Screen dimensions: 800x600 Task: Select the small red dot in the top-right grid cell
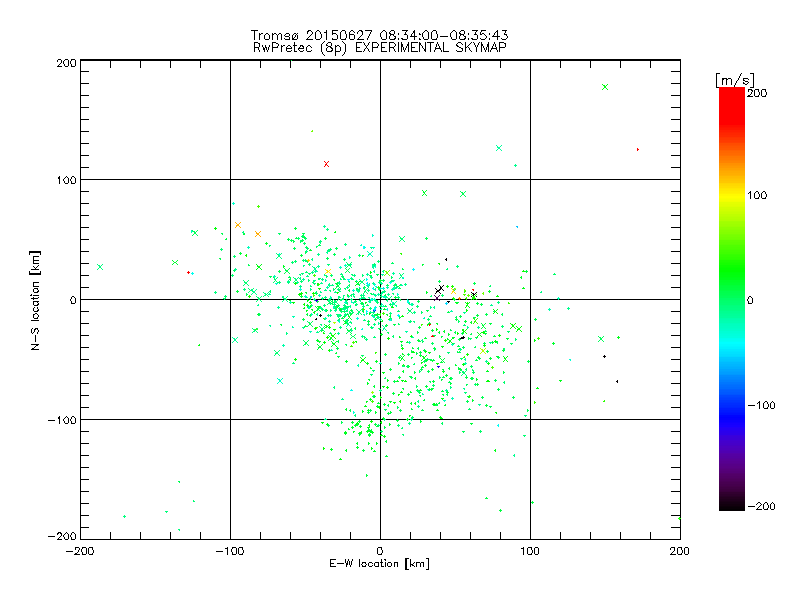(638, 149)
